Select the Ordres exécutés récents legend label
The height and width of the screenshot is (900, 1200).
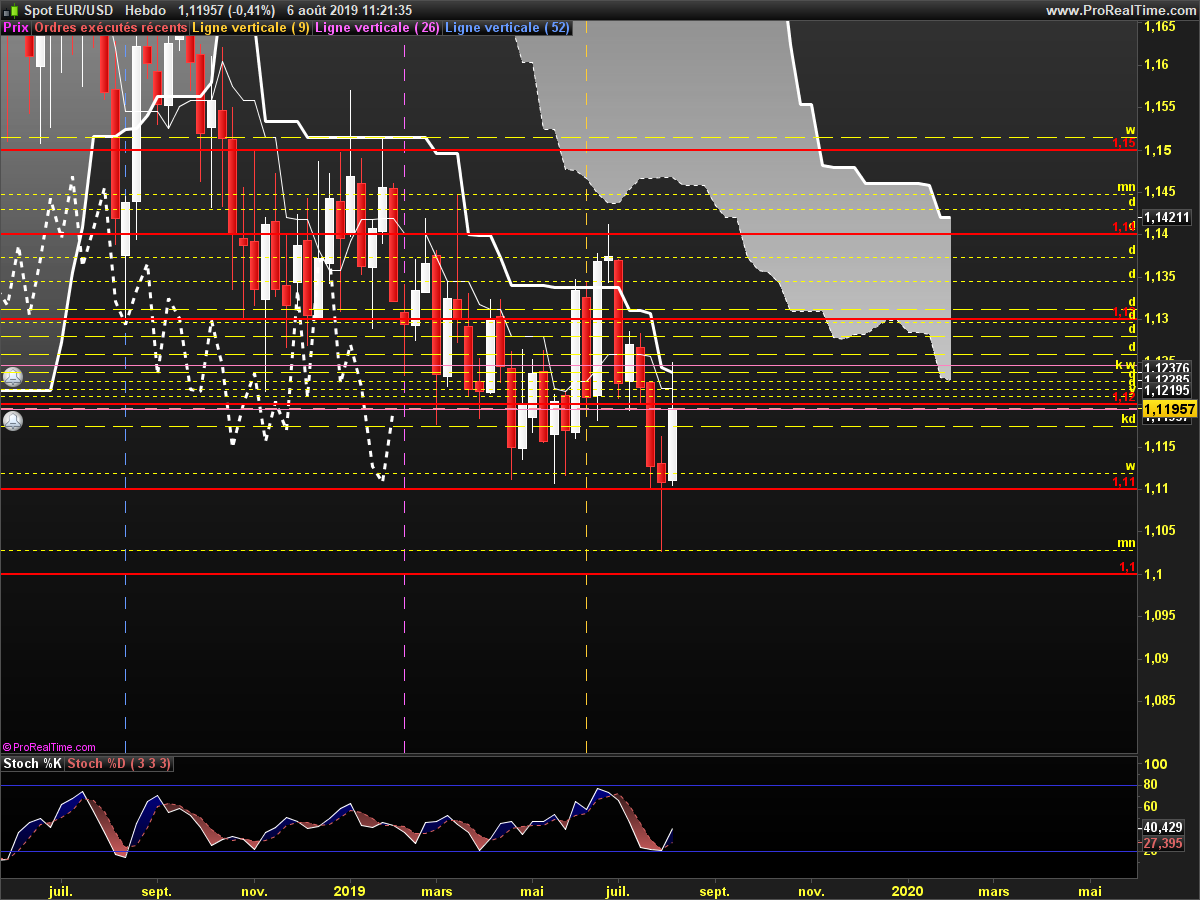[110, 28]
